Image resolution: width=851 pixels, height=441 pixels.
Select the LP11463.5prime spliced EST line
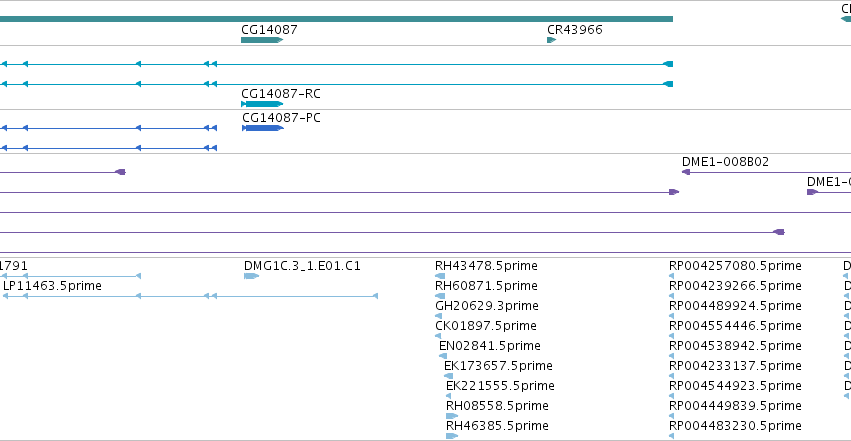coord(190,296)
